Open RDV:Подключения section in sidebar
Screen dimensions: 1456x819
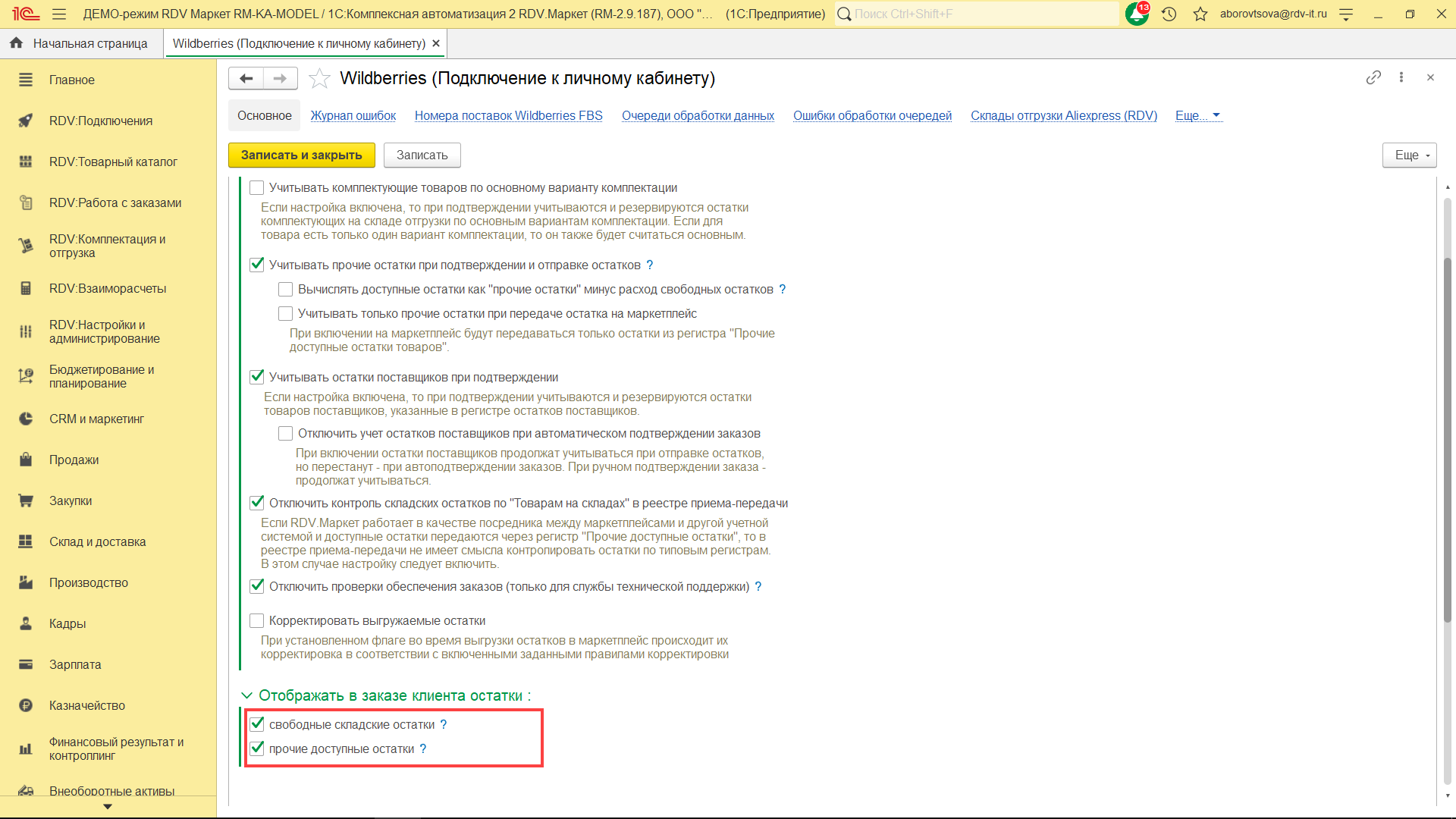click(x=100, y=121)
